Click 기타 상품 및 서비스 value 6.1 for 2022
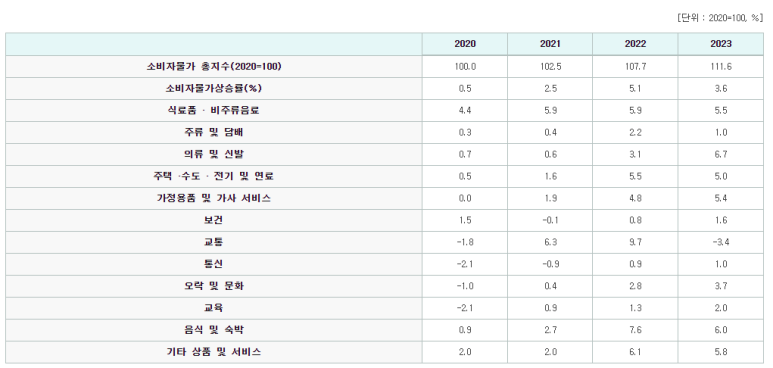773x368 pixels. coord(635,352)
